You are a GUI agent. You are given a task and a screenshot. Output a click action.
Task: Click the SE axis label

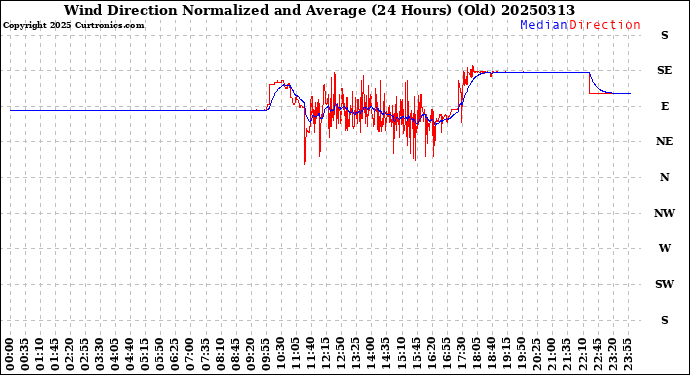(x=664, y=70)
